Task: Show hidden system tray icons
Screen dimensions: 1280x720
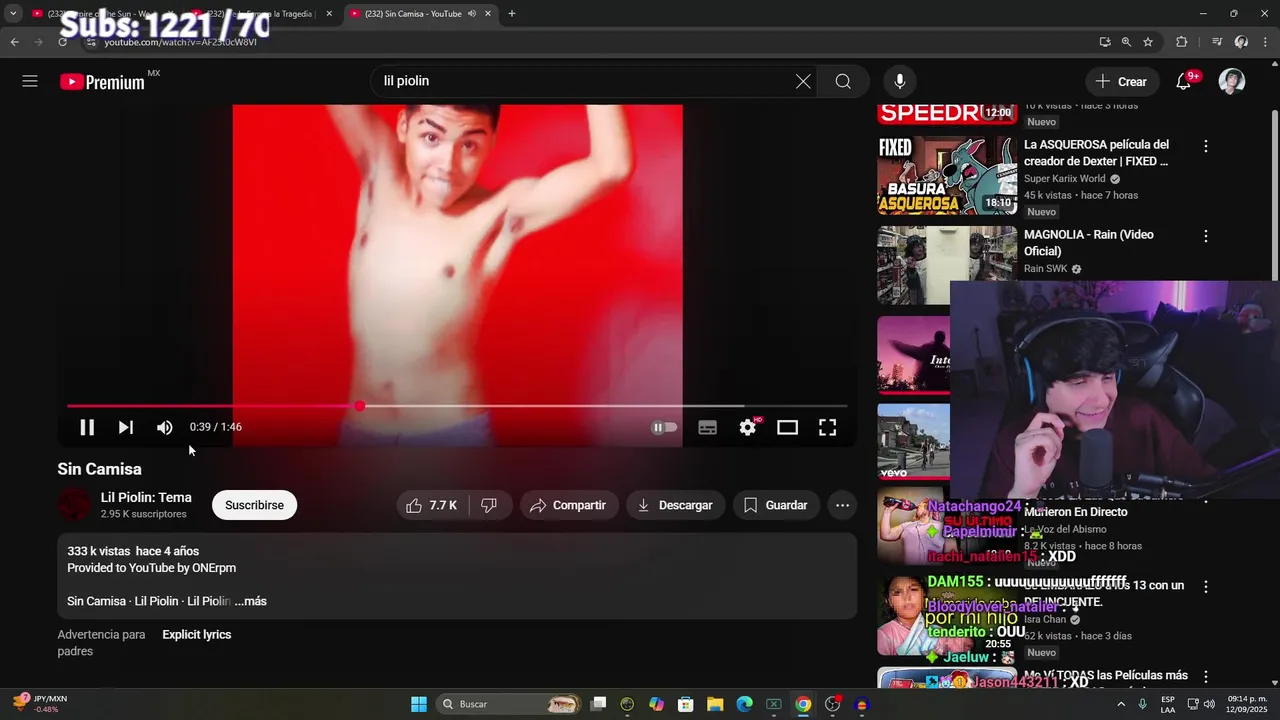Action: (x=1122, y=704)
